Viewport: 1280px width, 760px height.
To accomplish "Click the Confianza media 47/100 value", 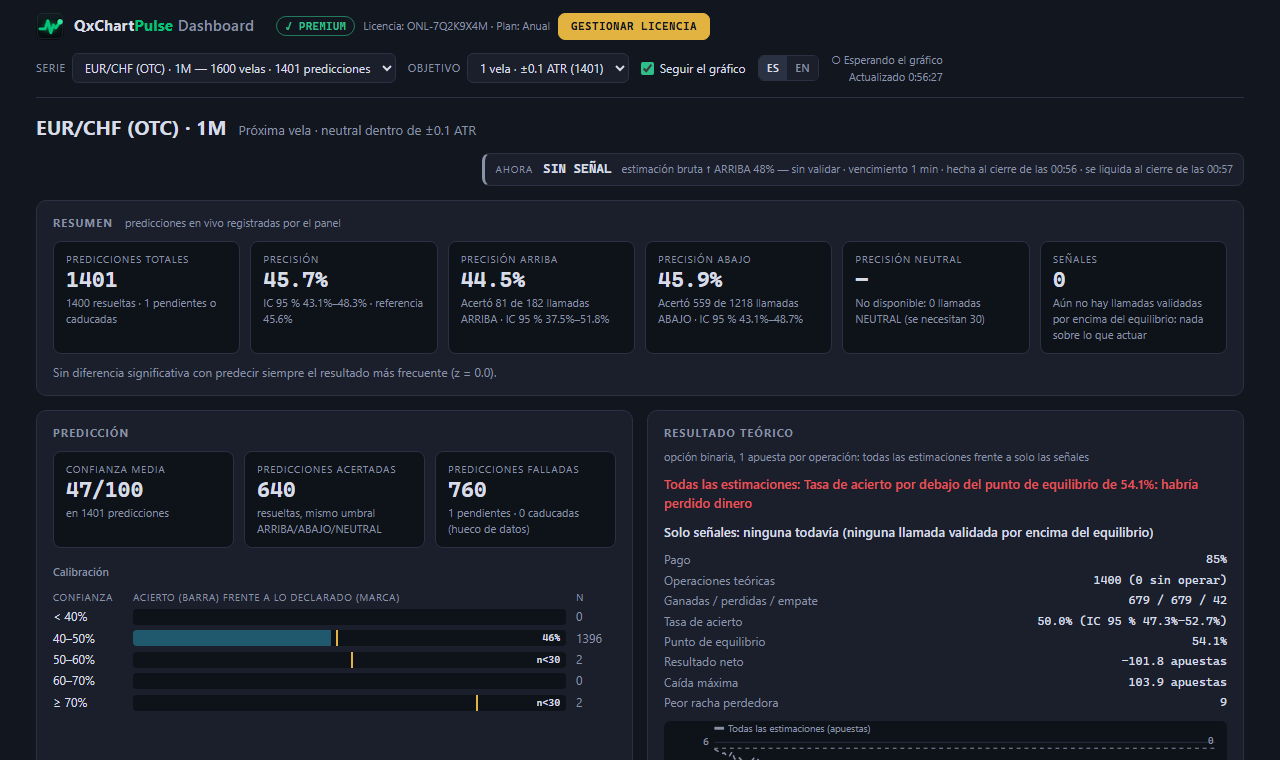I will click(x=105, y=490).
